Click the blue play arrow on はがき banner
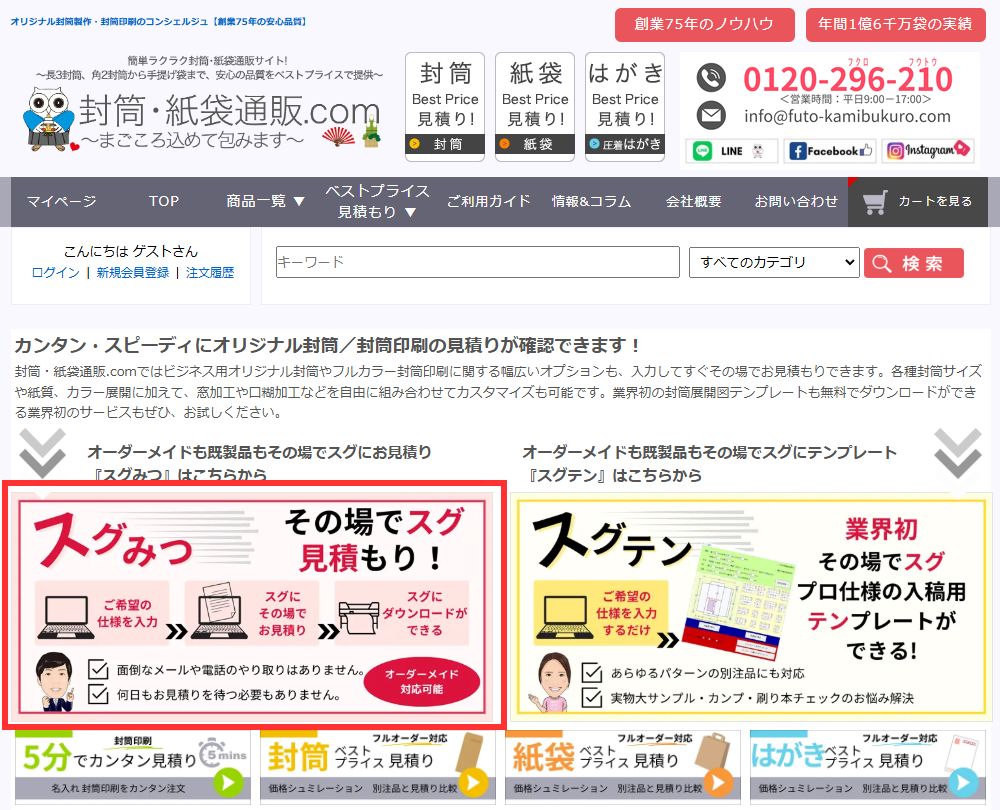Viewport: 1000px width, 810px height. 963,782
